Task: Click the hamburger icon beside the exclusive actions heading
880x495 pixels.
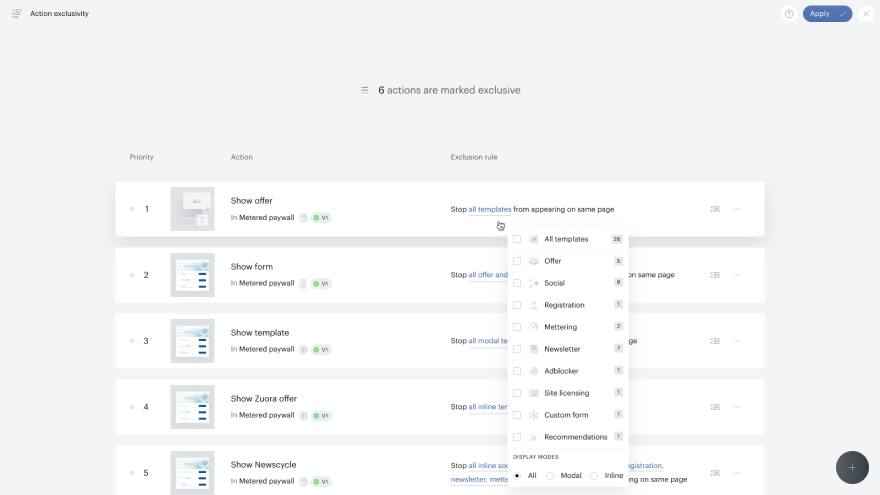Action: tap(364, 90)
